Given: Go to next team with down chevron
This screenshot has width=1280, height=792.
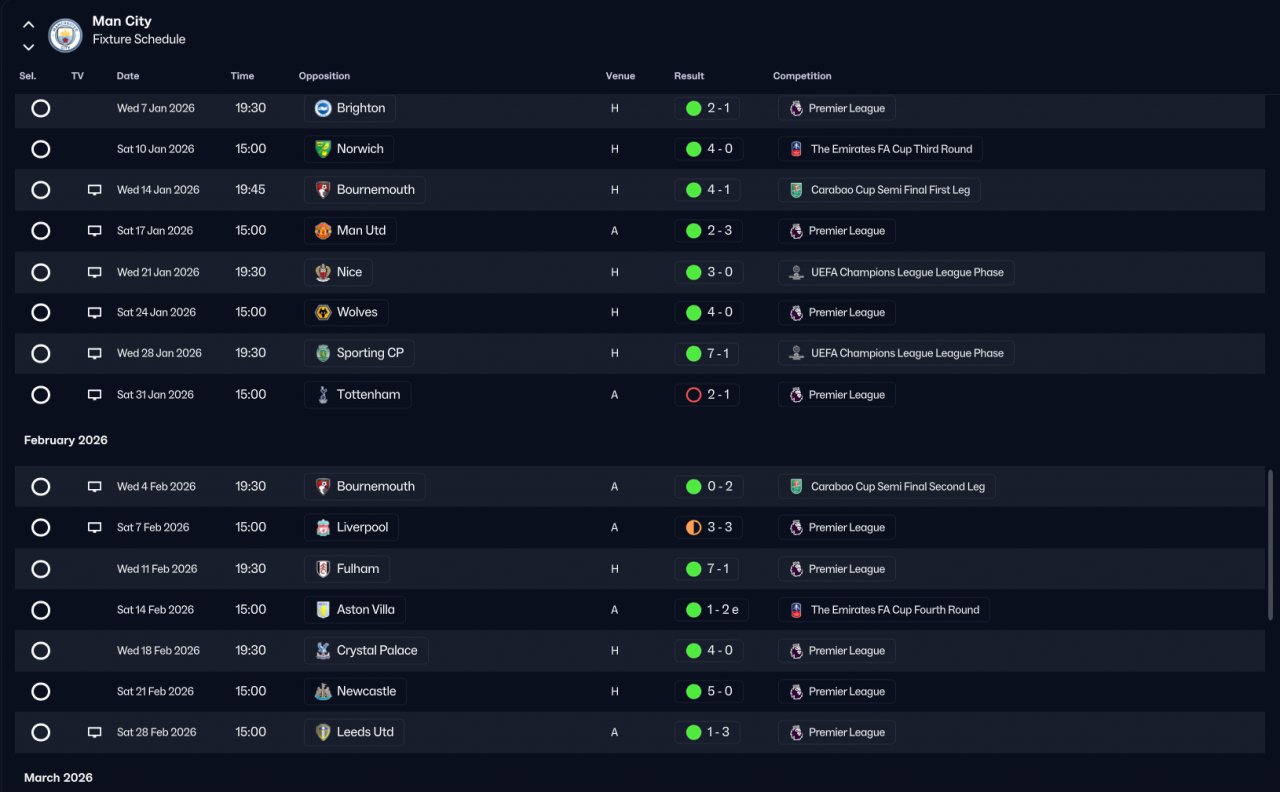Looking at the screenshot, I should coord(28,47).
